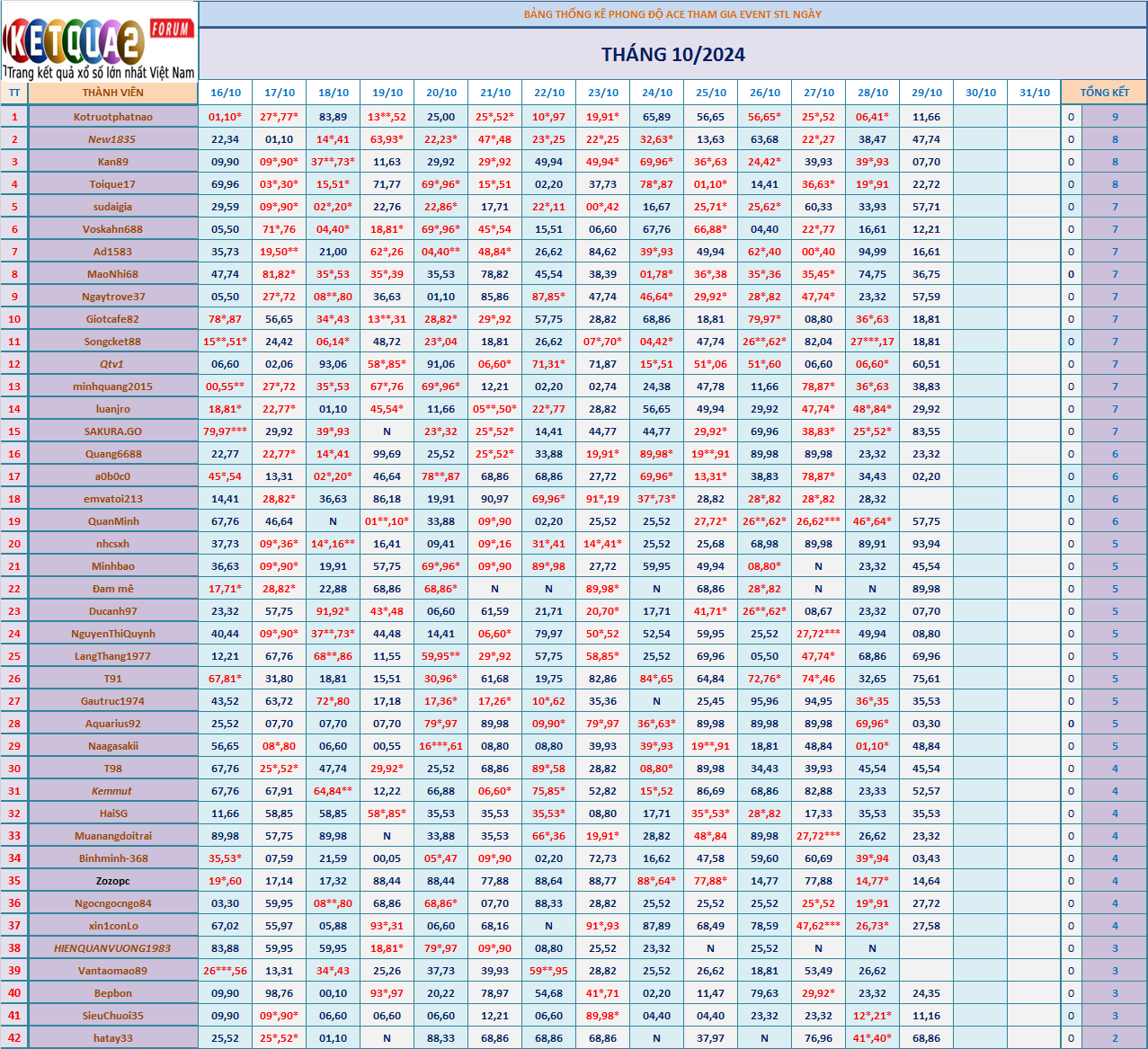
Task: Click member name Toique17
Action: tap(112, 184)
